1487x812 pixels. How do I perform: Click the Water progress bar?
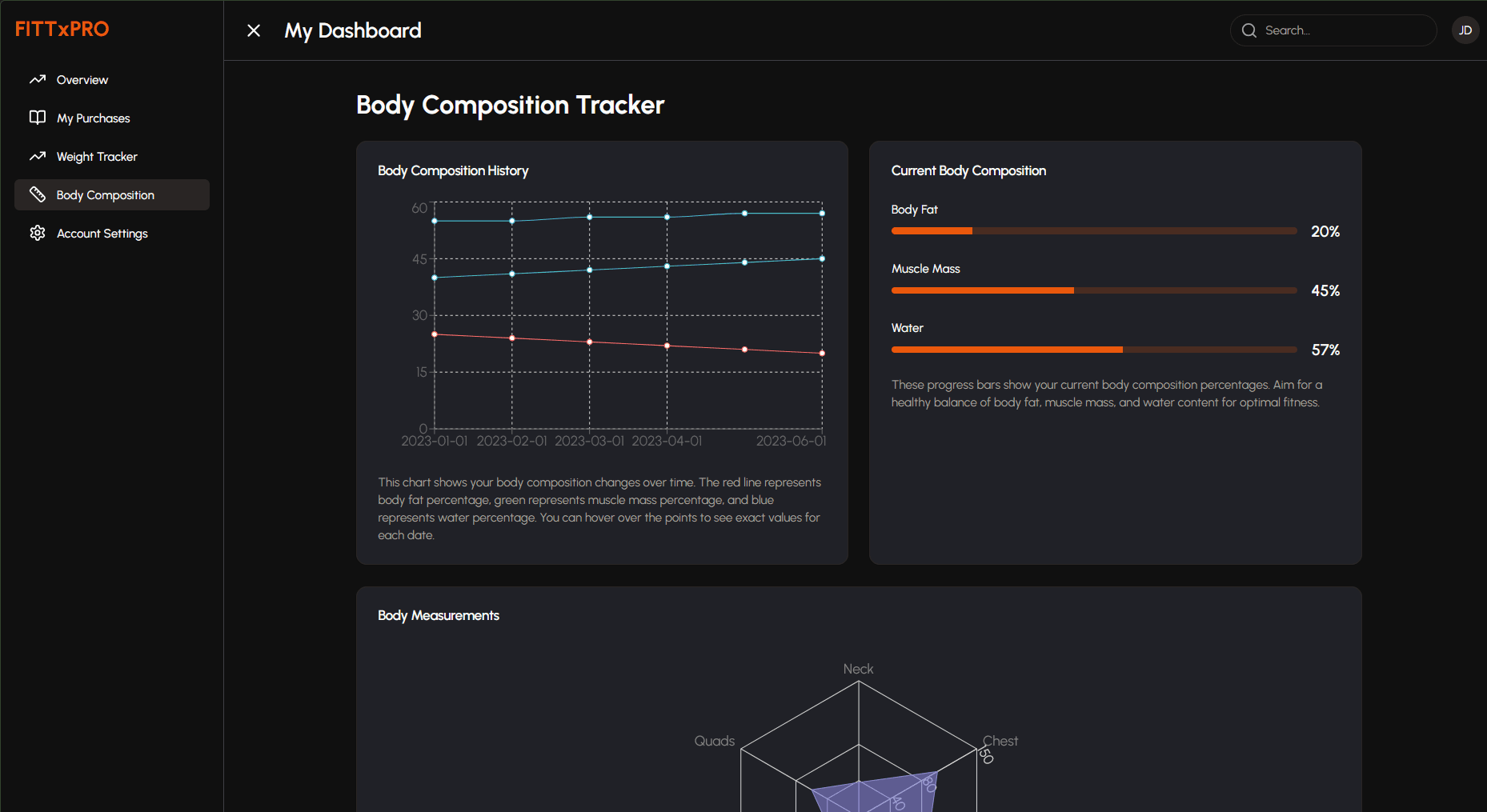coord(1093,350)
